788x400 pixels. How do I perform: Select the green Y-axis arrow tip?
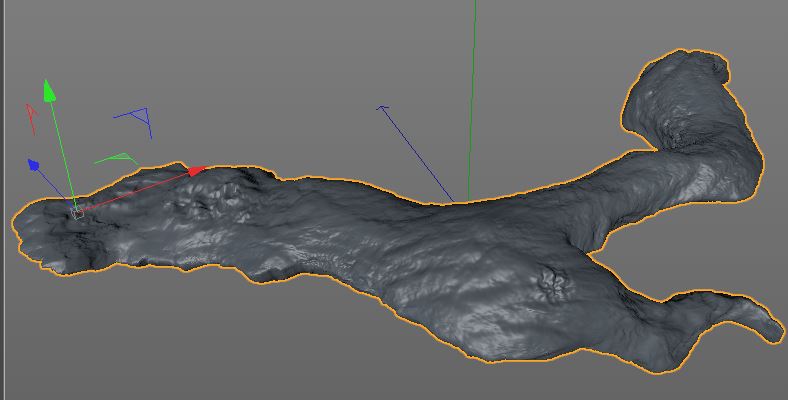tap(49, 90)
